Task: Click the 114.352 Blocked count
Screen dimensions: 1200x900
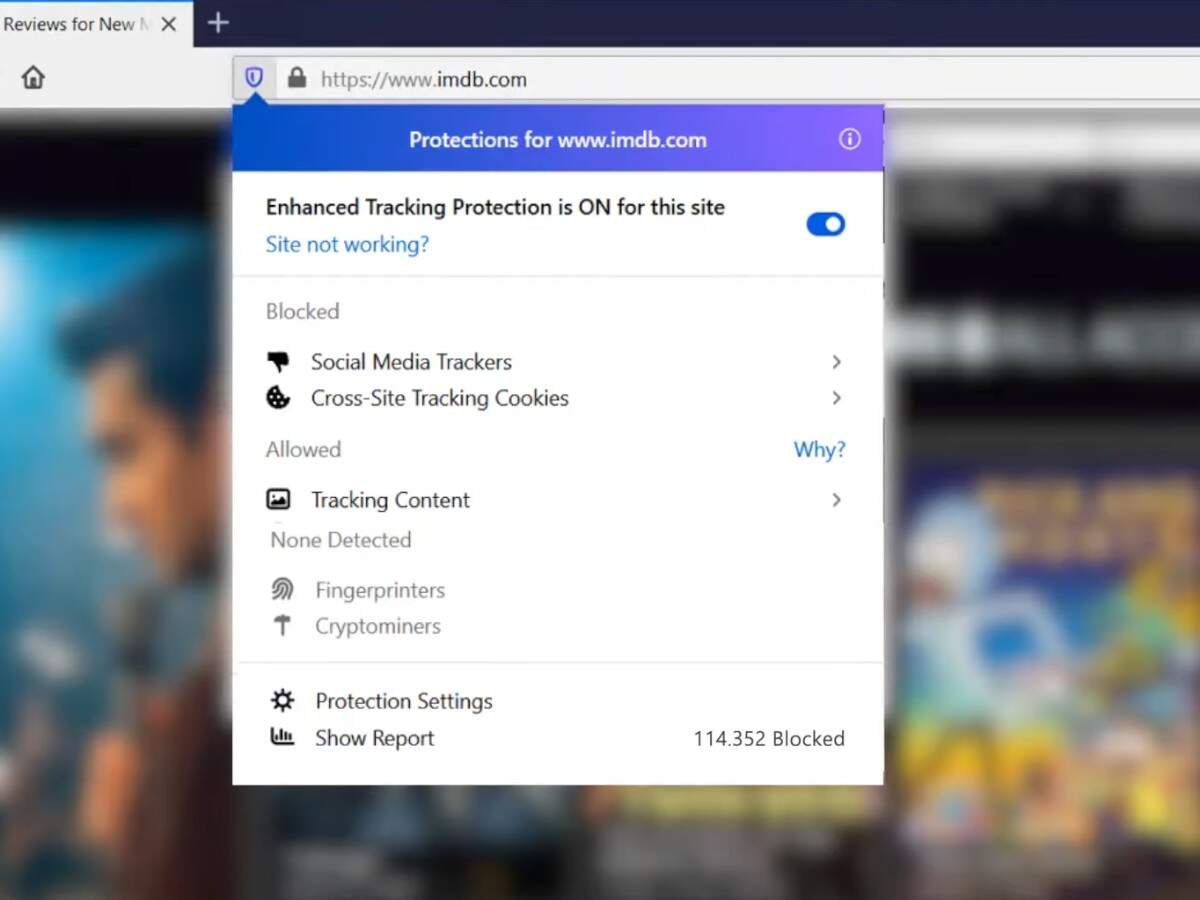Action: click(x=769, y=738)
